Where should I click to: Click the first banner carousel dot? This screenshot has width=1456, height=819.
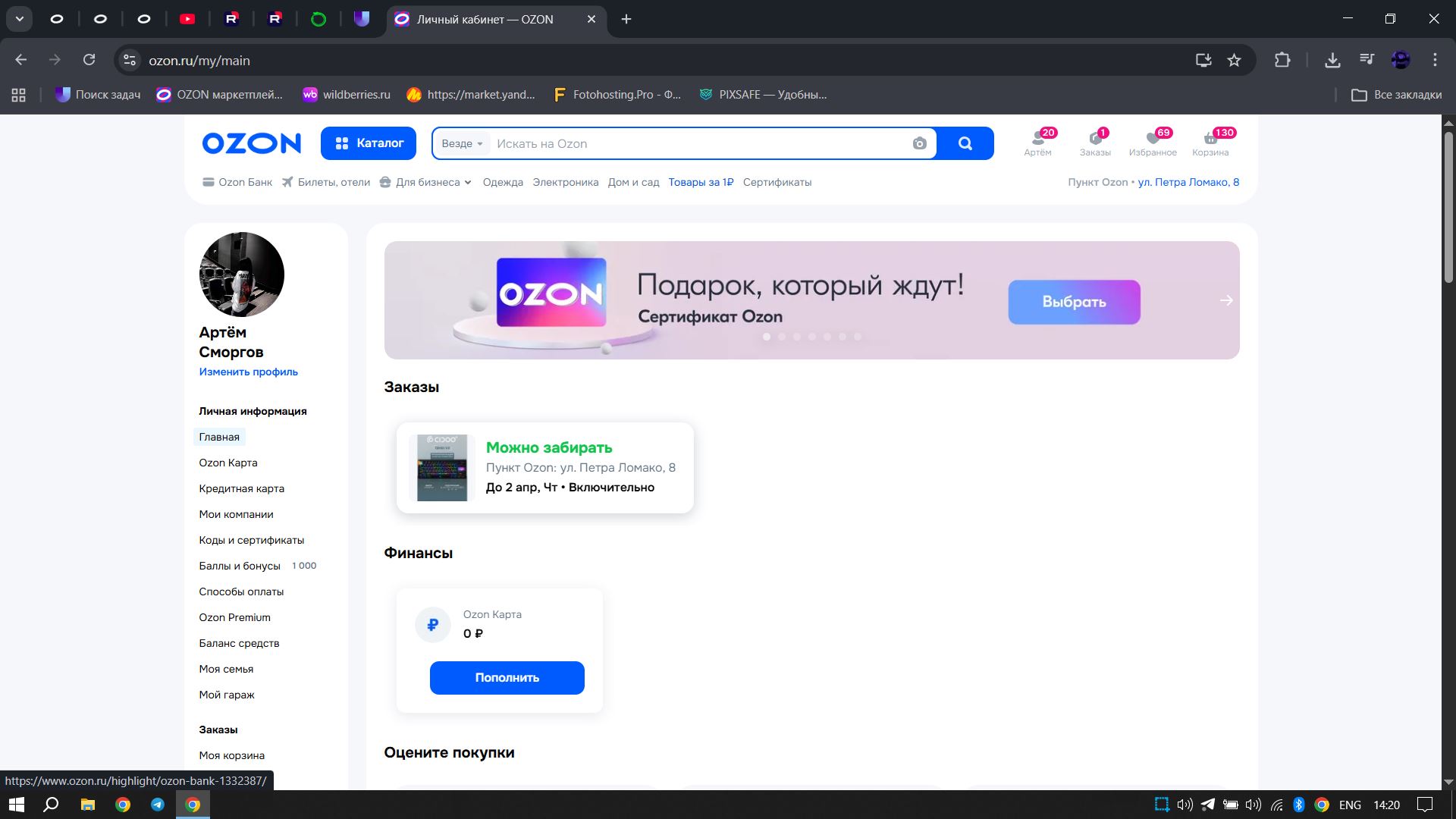[x=767, y=337]
